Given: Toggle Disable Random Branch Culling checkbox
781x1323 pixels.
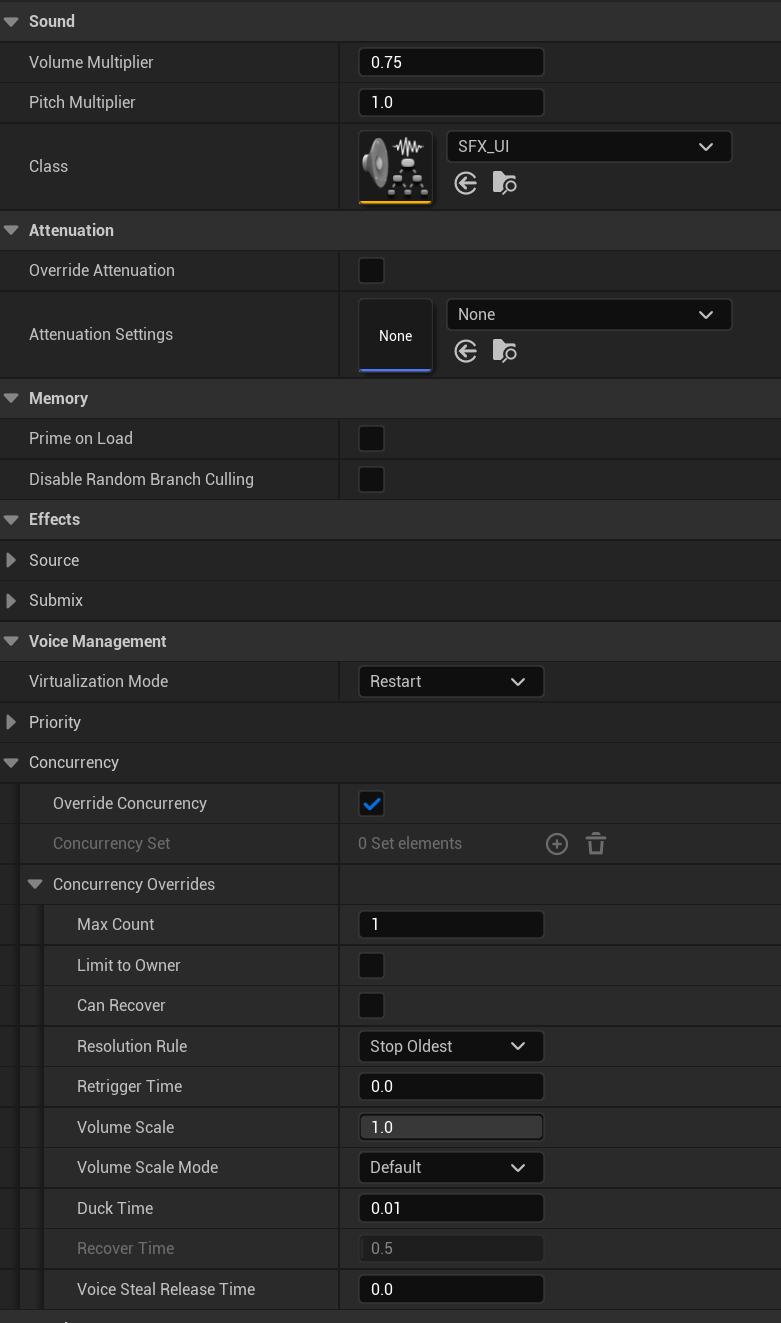Looking at the screenshot, I should [371, 479].
